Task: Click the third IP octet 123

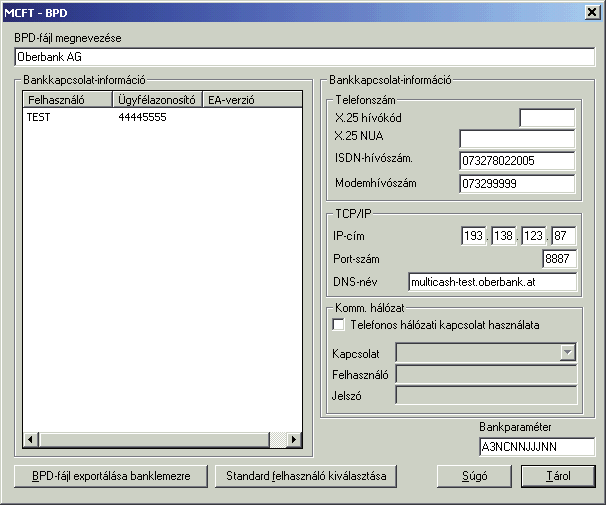Action: pyautogui.click(x=533, y=236)
